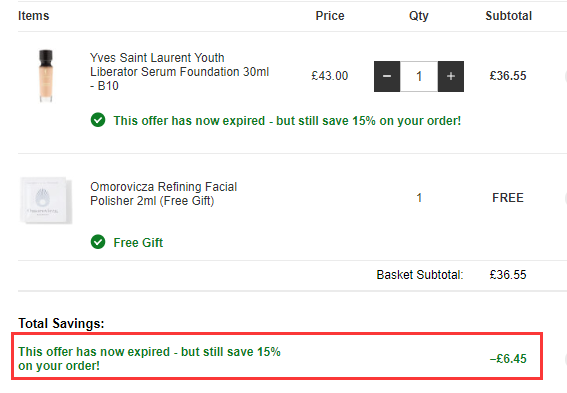Open the Omorovicza Refining Facial Polisher product link

coord(163,193)
